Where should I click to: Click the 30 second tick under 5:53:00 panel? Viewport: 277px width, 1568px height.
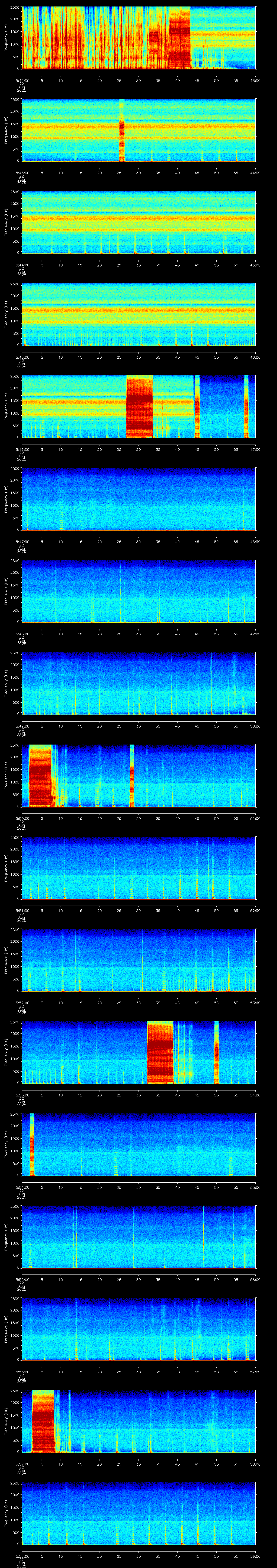click(138, 1095)
